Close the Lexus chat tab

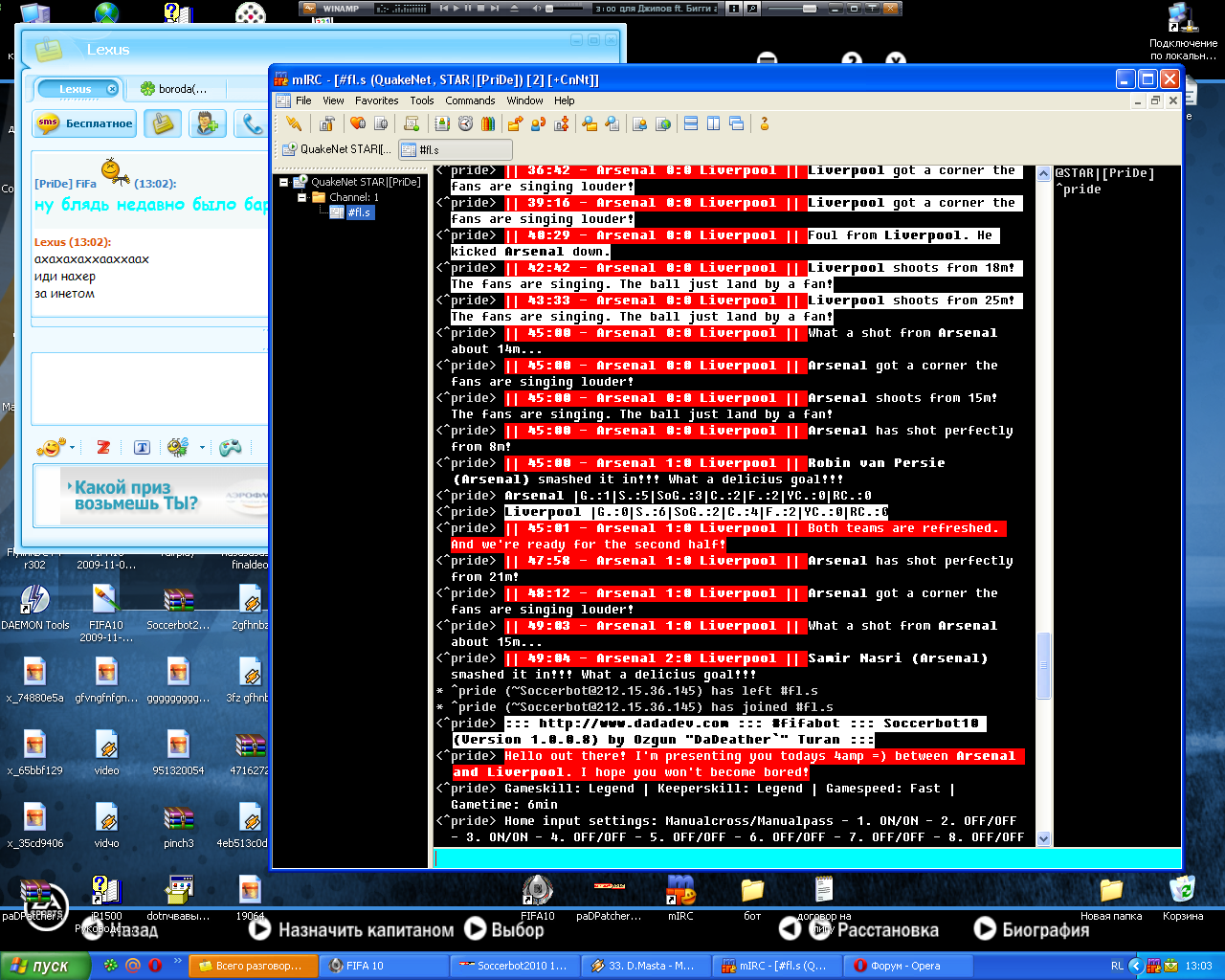112,89
